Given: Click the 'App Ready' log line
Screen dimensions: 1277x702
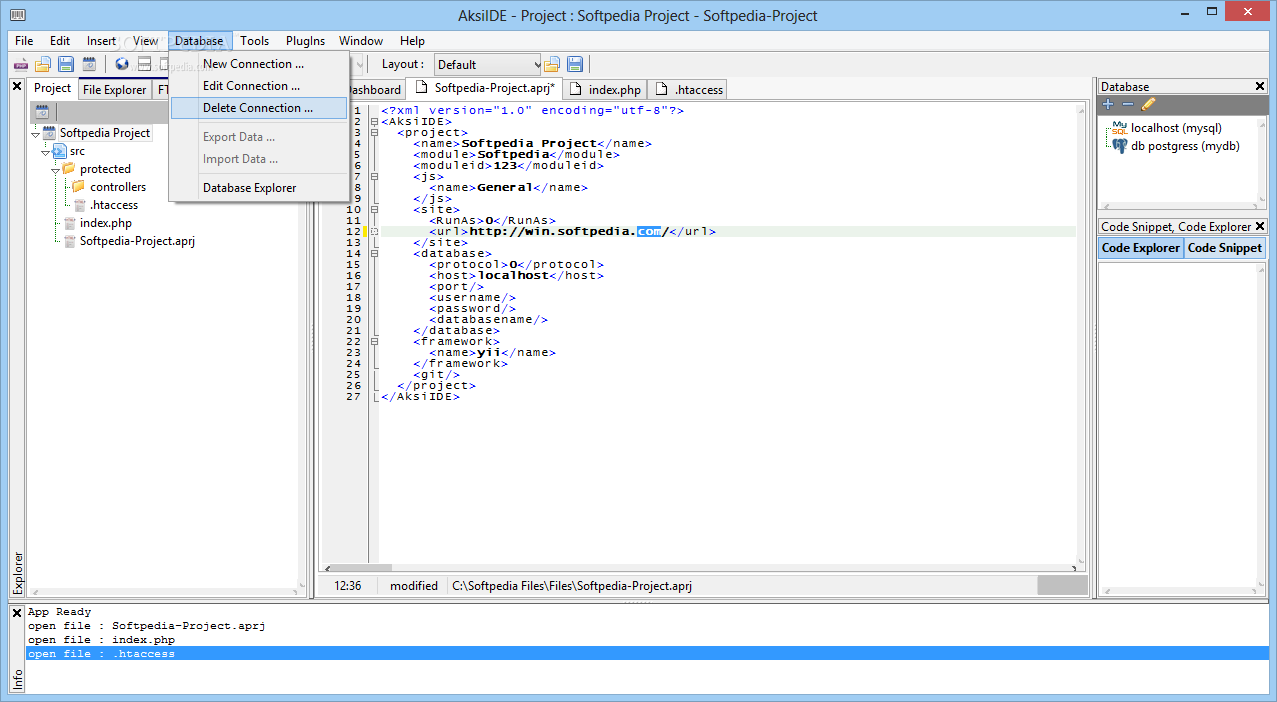Looking at the screenshot, I should [x=59, y=612].
